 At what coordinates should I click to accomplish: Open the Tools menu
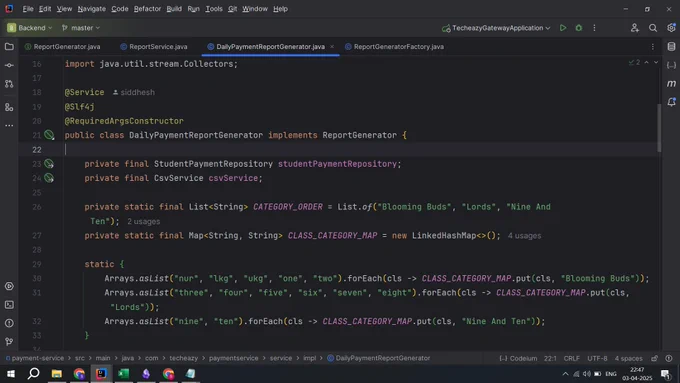pyautogui.click(x=214, y=9)
